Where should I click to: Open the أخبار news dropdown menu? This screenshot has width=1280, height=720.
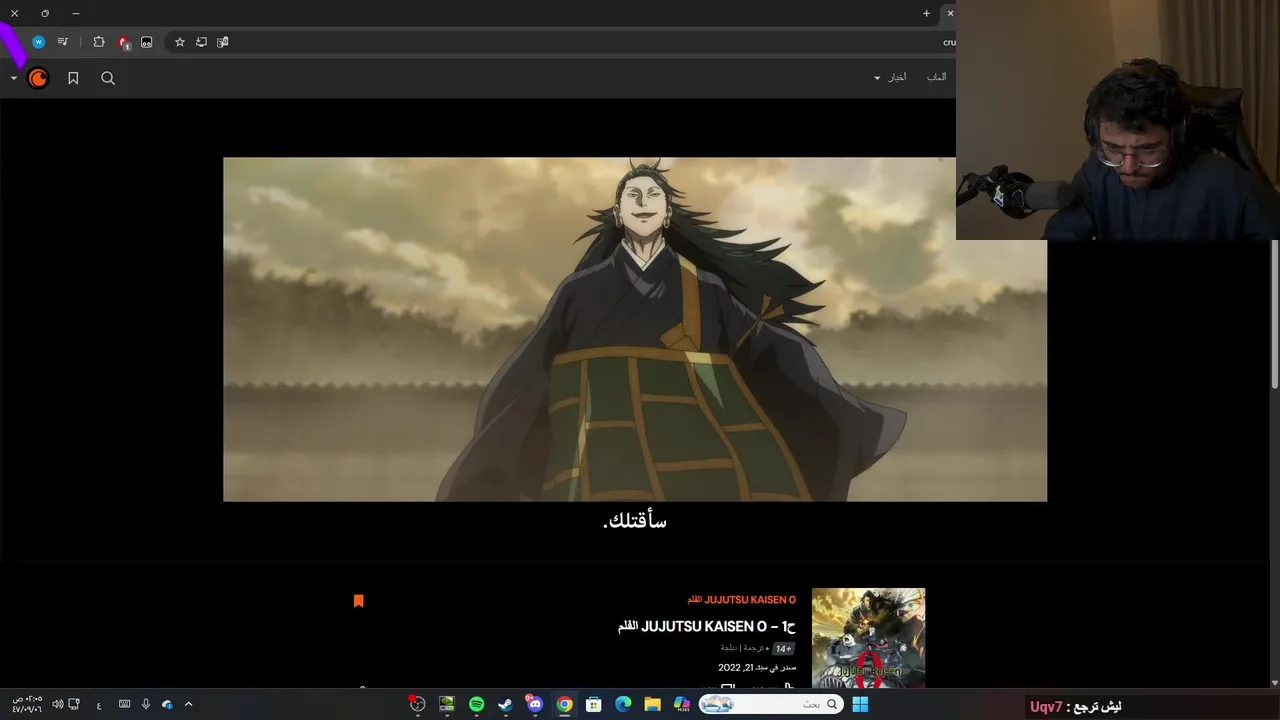(x=890, y=77)
